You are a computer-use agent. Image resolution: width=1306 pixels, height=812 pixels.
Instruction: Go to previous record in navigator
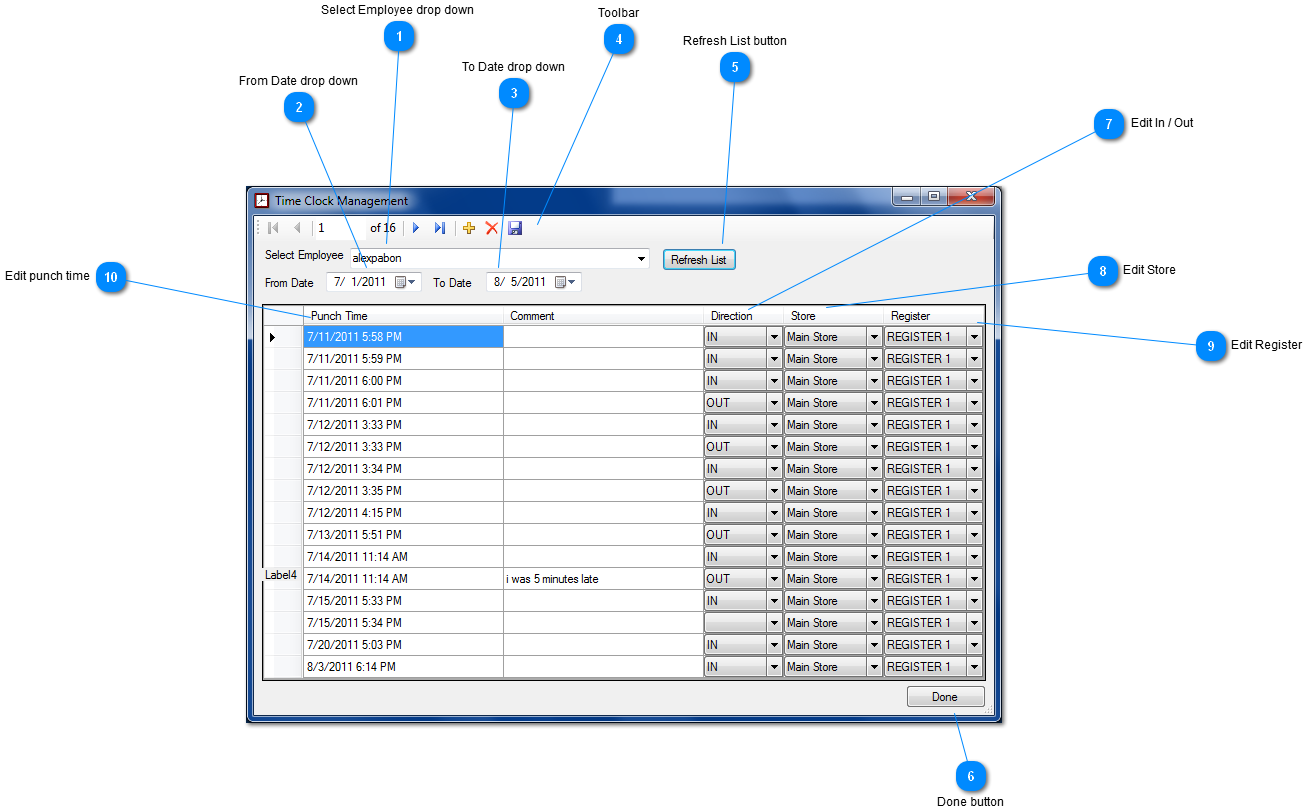[x=297, y=228]
